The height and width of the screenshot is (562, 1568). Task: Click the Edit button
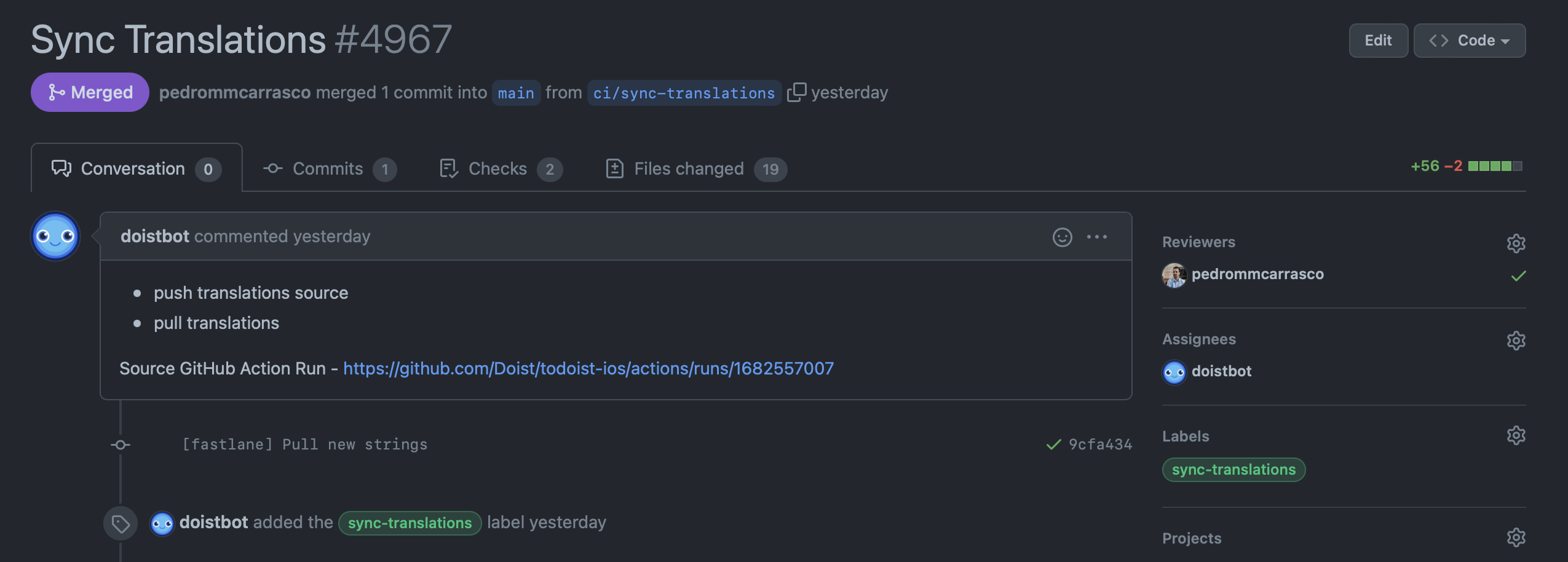1377,40
